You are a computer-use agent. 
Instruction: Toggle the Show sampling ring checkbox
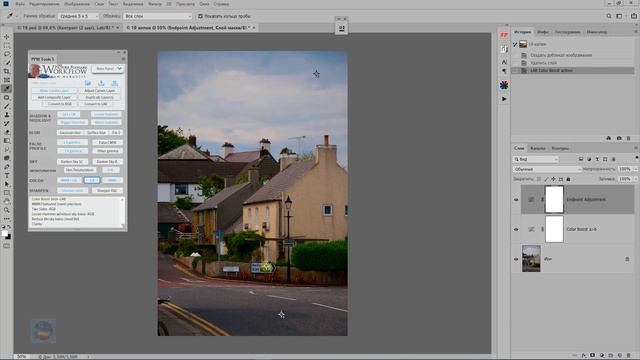coord(200,16)
